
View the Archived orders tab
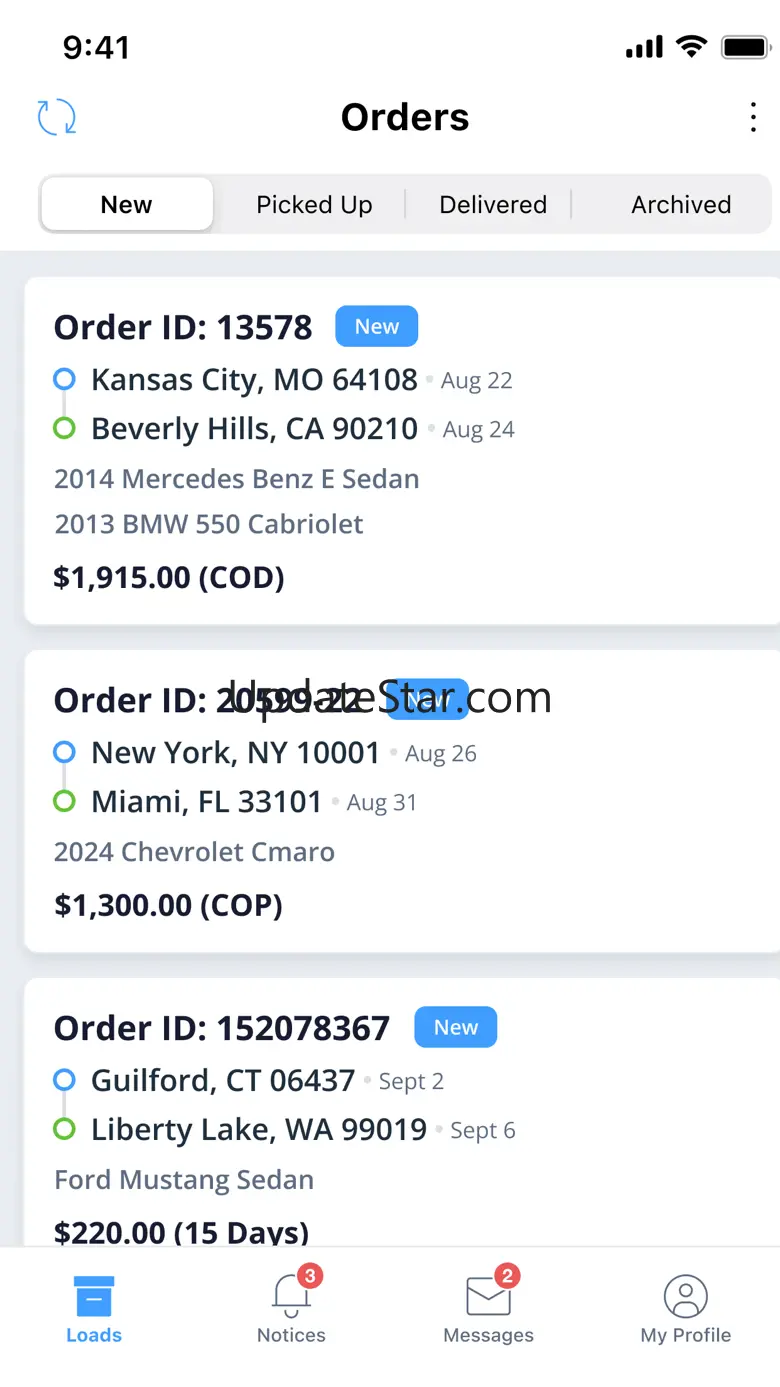[681, 205]
